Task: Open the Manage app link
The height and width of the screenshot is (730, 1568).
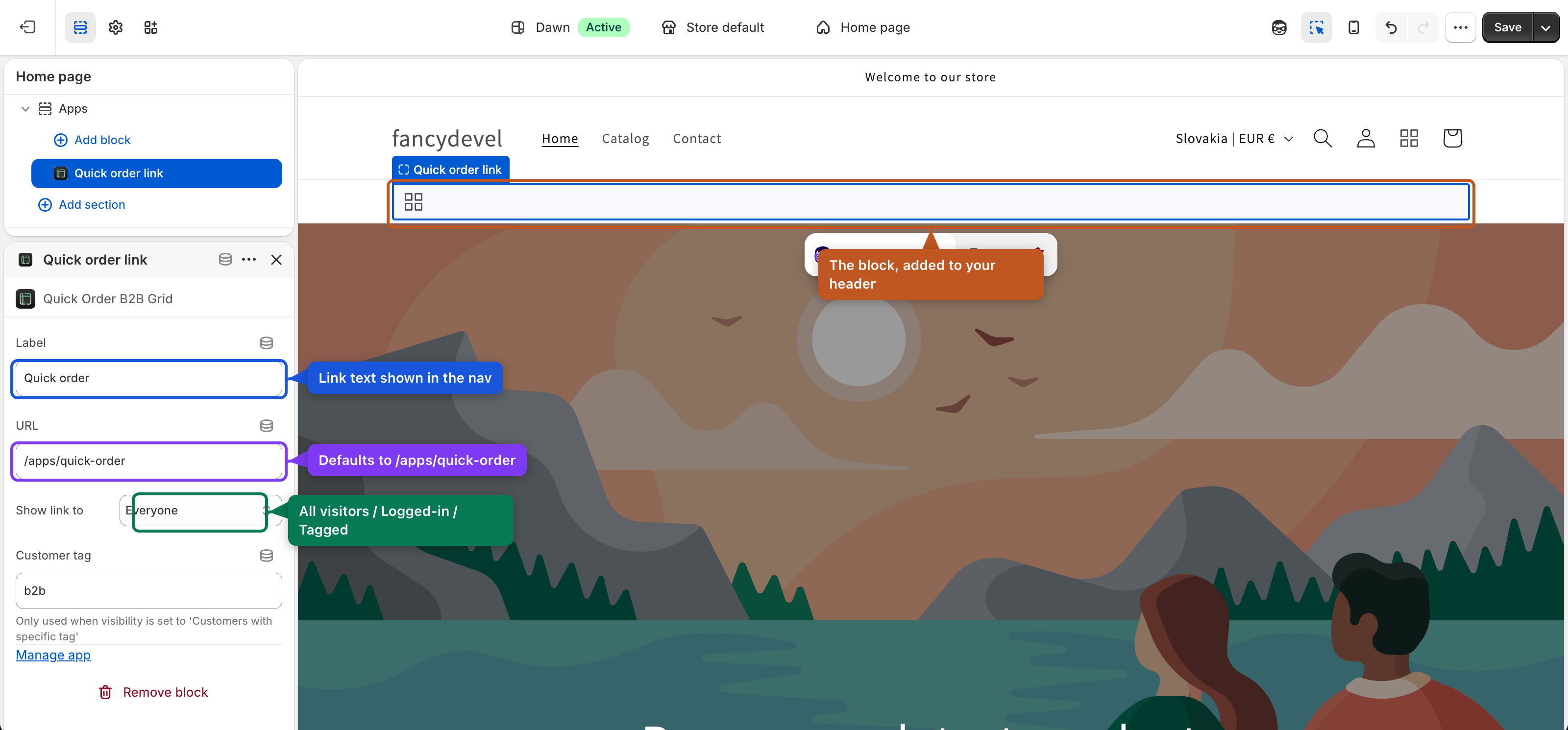Action: pyautogui.click(x=53, y=655)
